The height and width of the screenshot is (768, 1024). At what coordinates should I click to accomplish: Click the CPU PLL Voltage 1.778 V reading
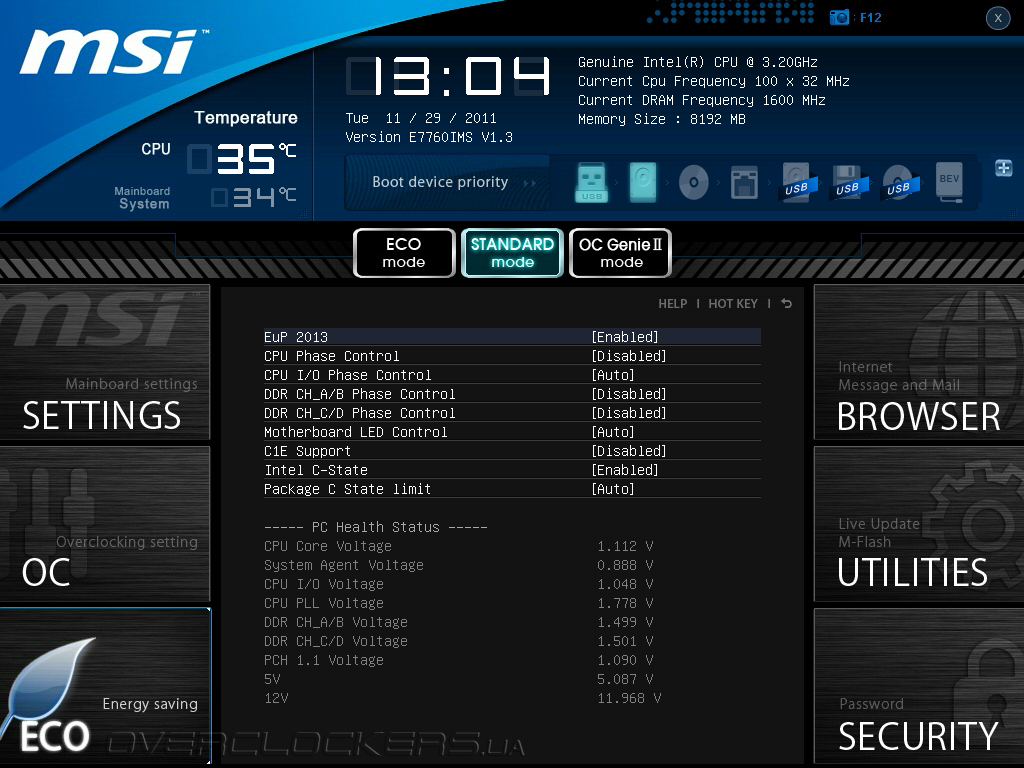tap(625, 603)
